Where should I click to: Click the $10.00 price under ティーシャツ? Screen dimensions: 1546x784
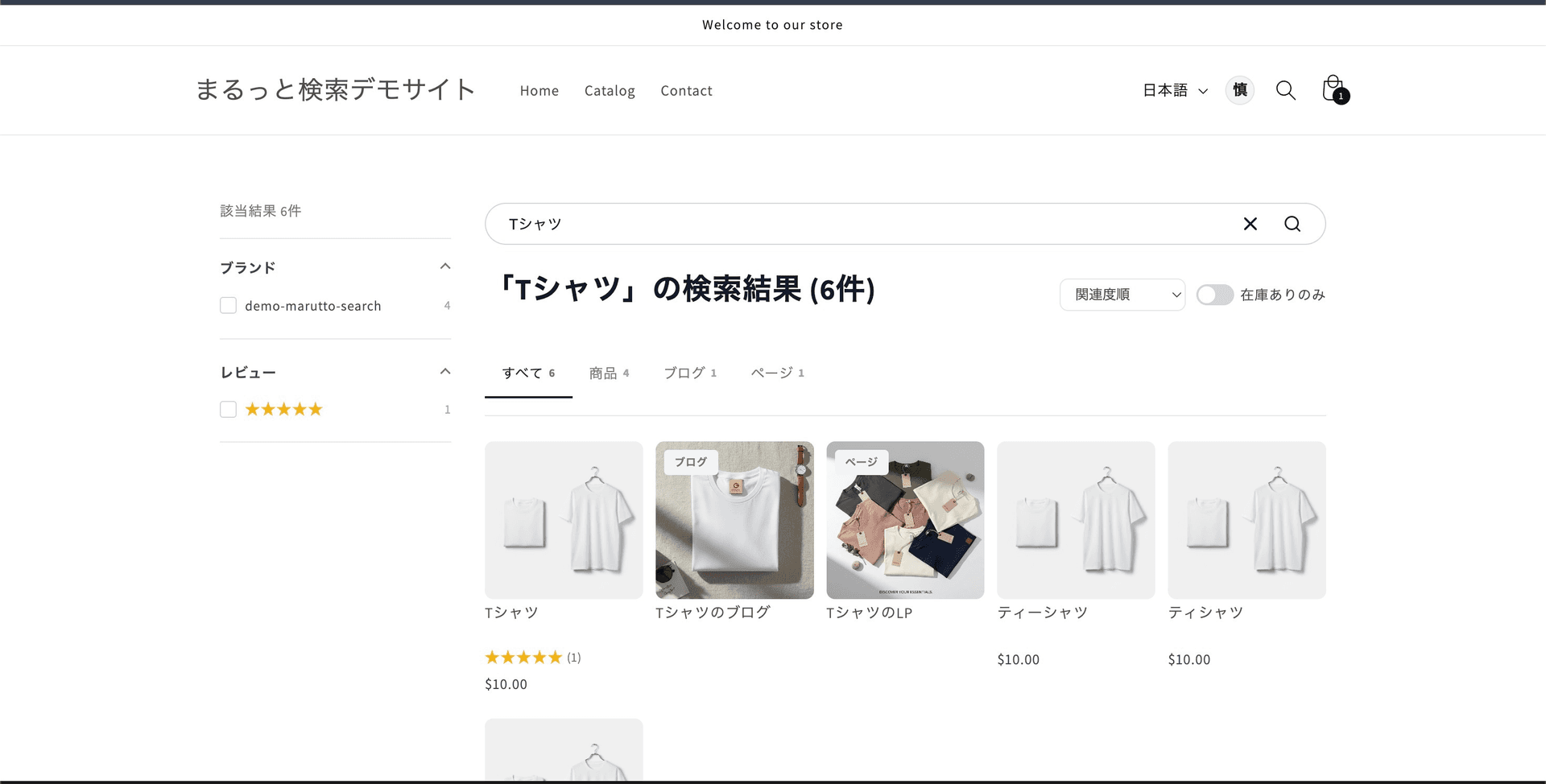click(x=1018, y=659)
